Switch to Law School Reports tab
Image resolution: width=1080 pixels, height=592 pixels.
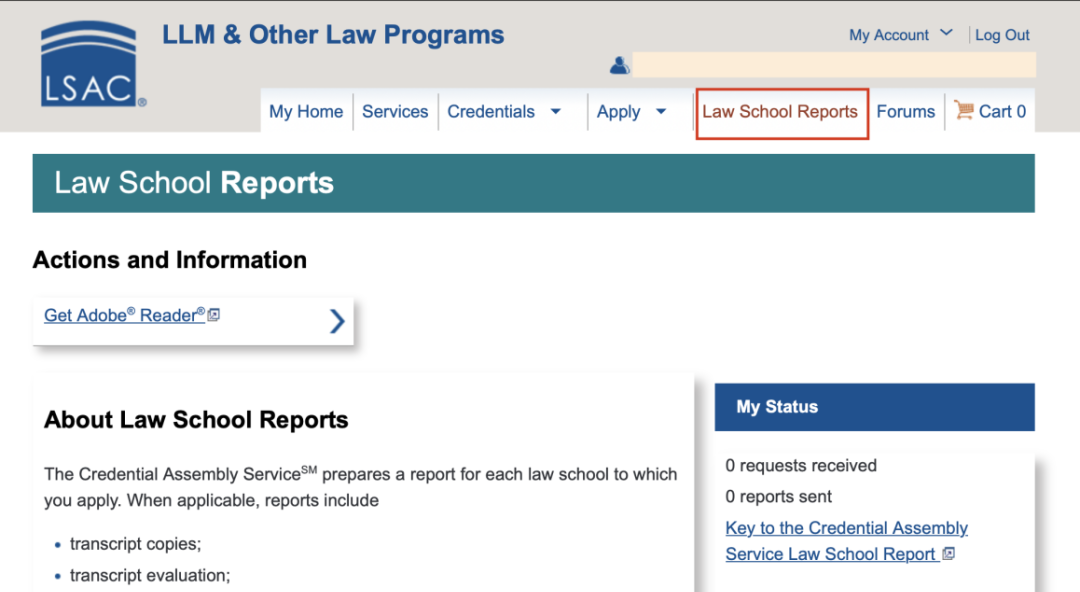coord(780,112)
